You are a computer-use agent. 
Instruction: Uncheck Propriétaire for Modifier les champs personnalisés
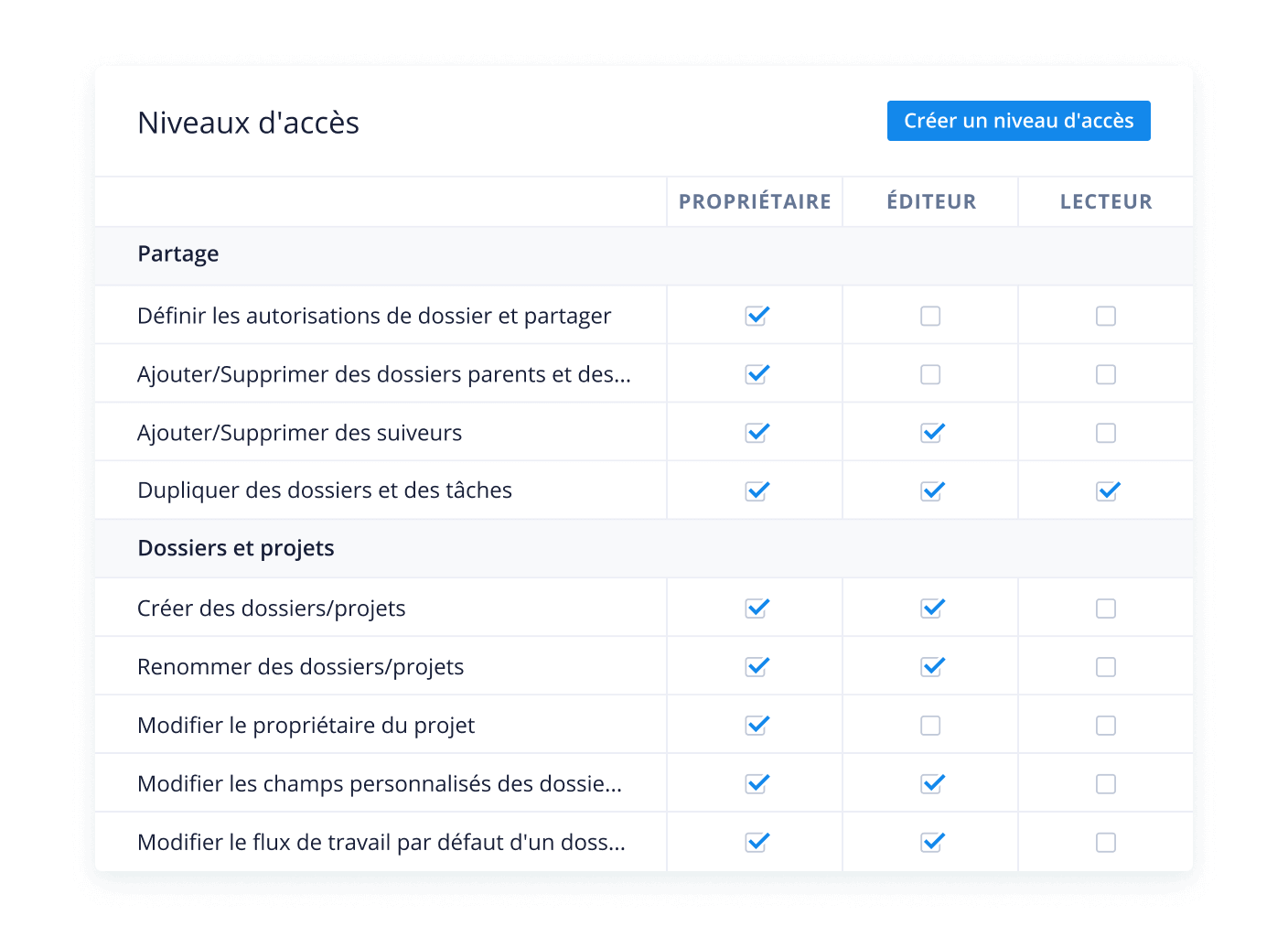click(x=757, y=784)
